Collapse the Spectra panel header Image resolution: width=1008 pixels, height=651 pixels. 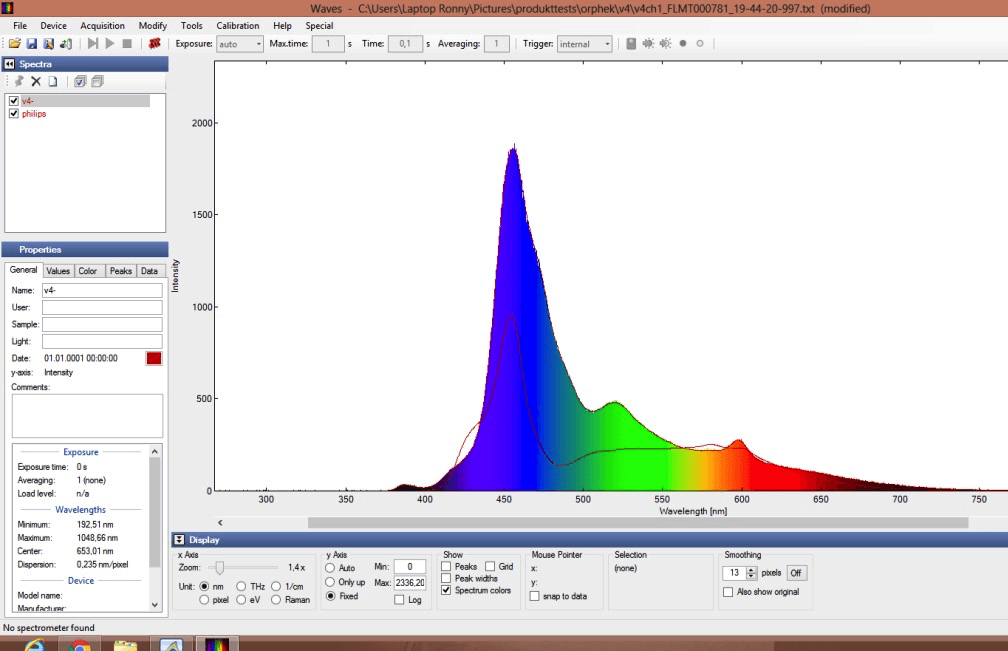click(9, 62)
